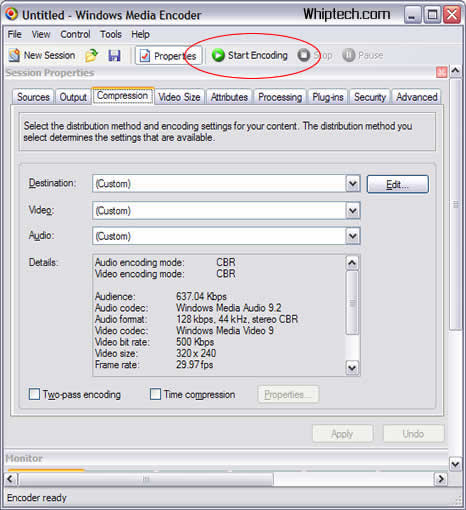Open the Properties toolbar button
466x510 pixels.
pyautogui.click(x=169, y=56)
